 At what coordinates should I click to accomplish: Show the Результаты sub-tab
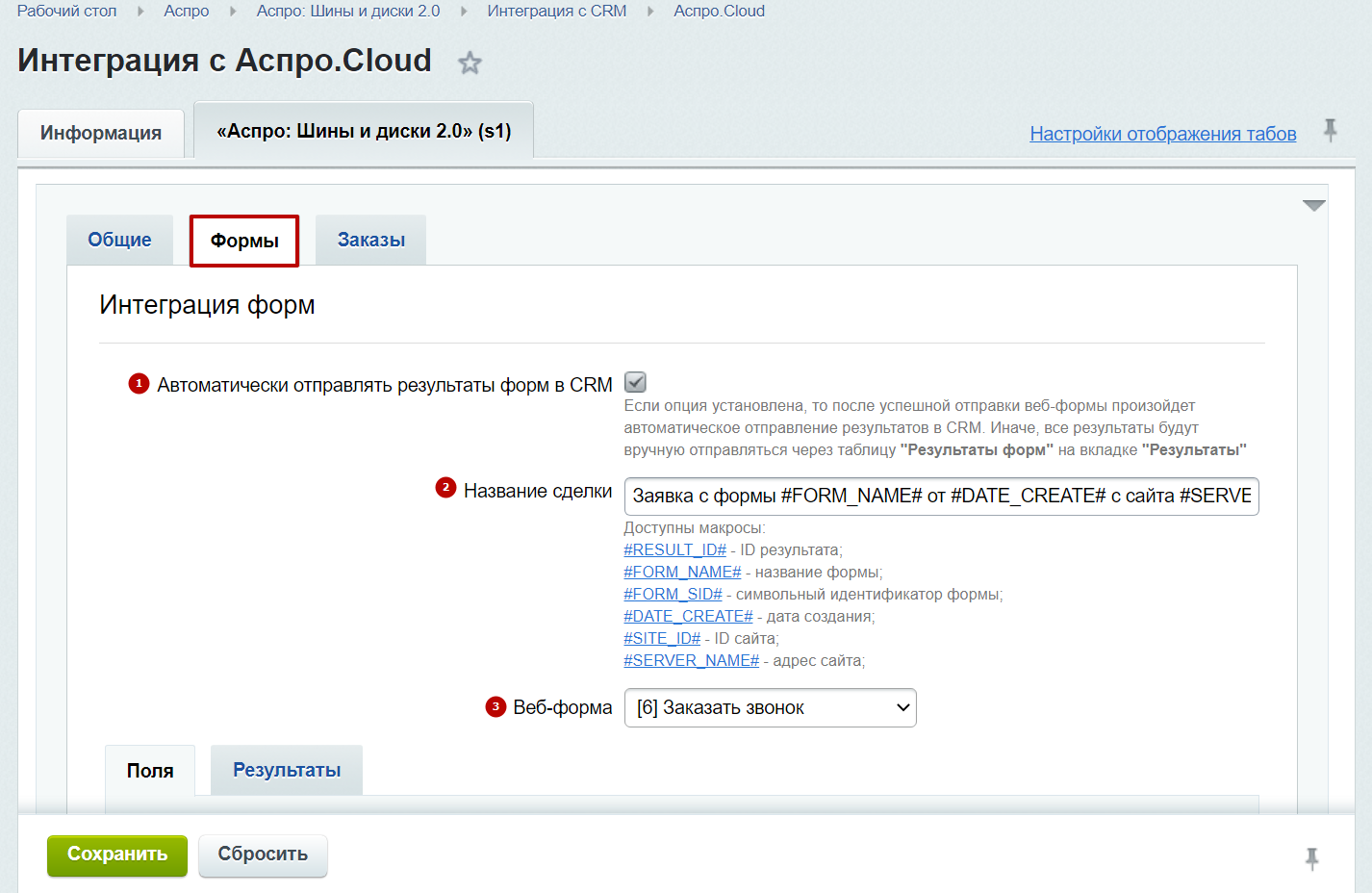click(287, 770)
